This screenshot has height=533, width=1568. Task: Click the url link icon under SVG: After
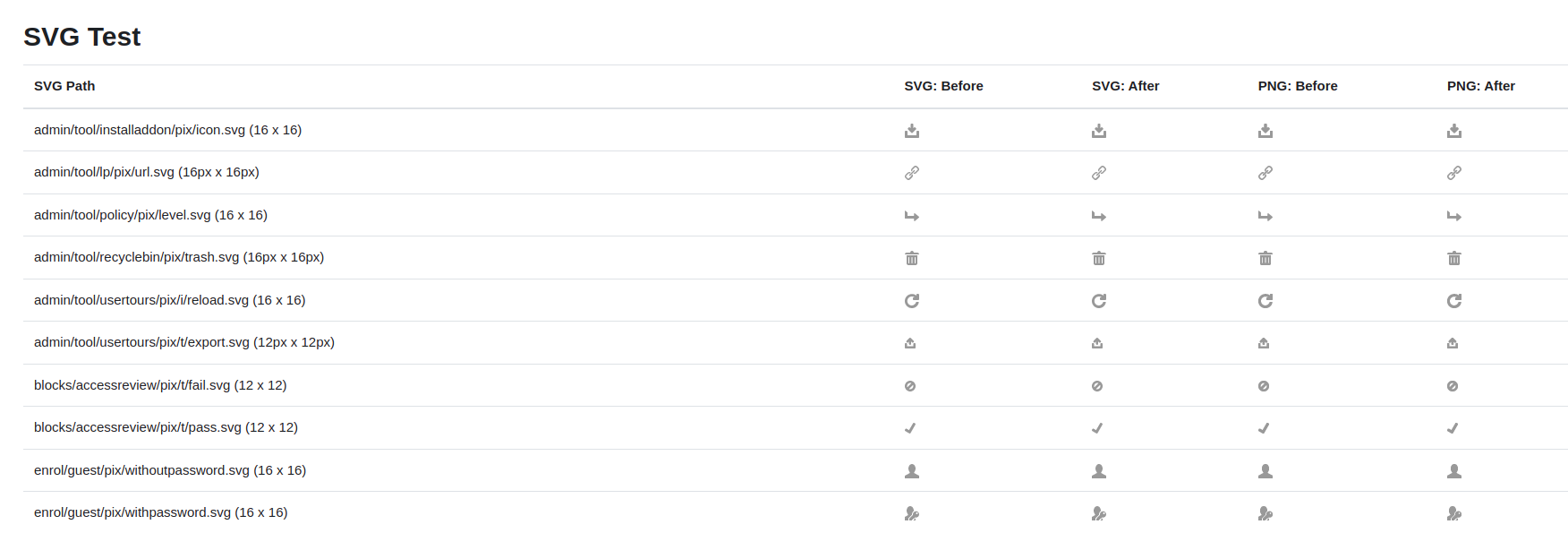pos(1099,173)
